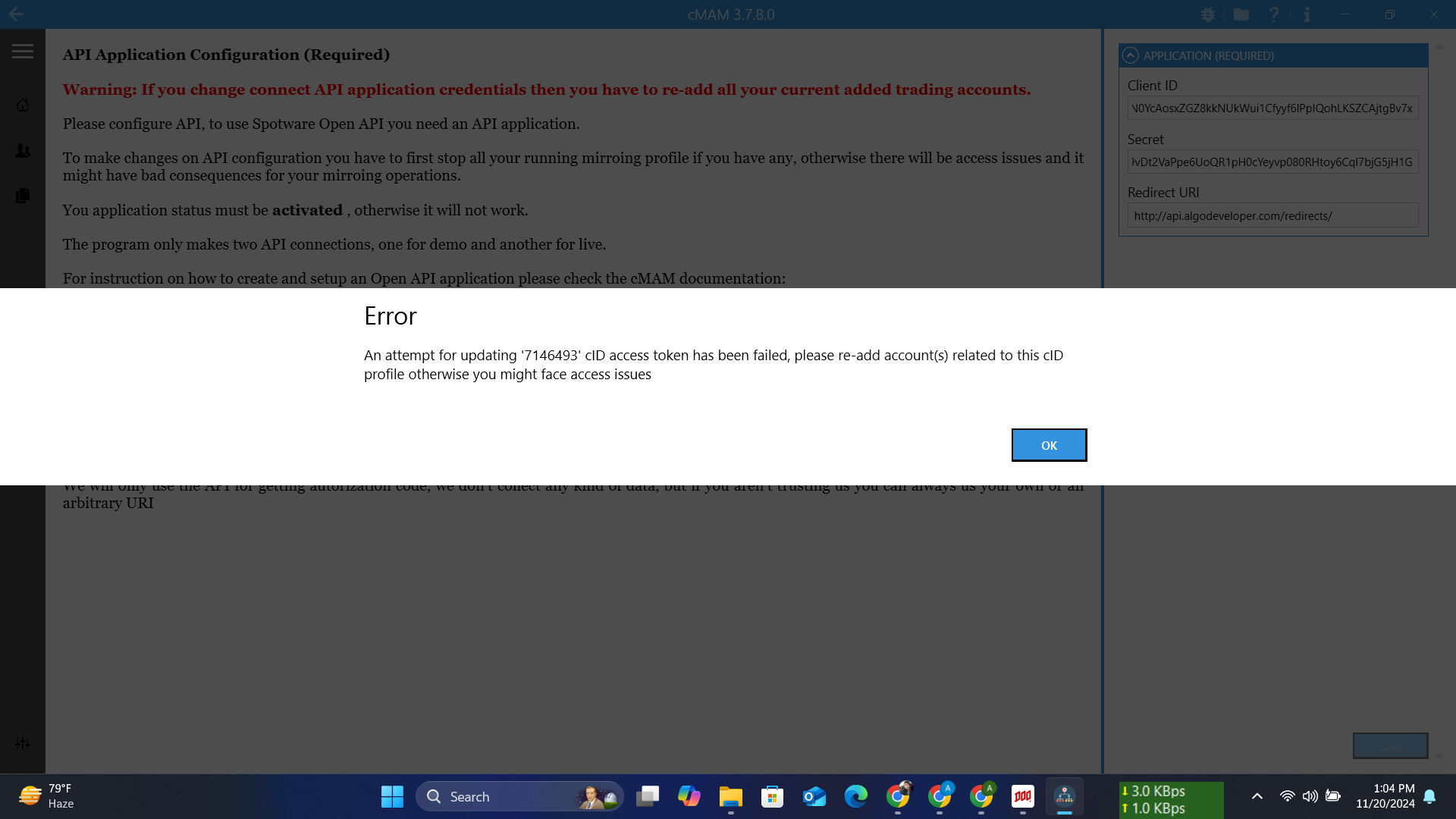Open the accounts (people) sidebar icon
This screenshot has width=1456, height=819.
pos(23,151)
